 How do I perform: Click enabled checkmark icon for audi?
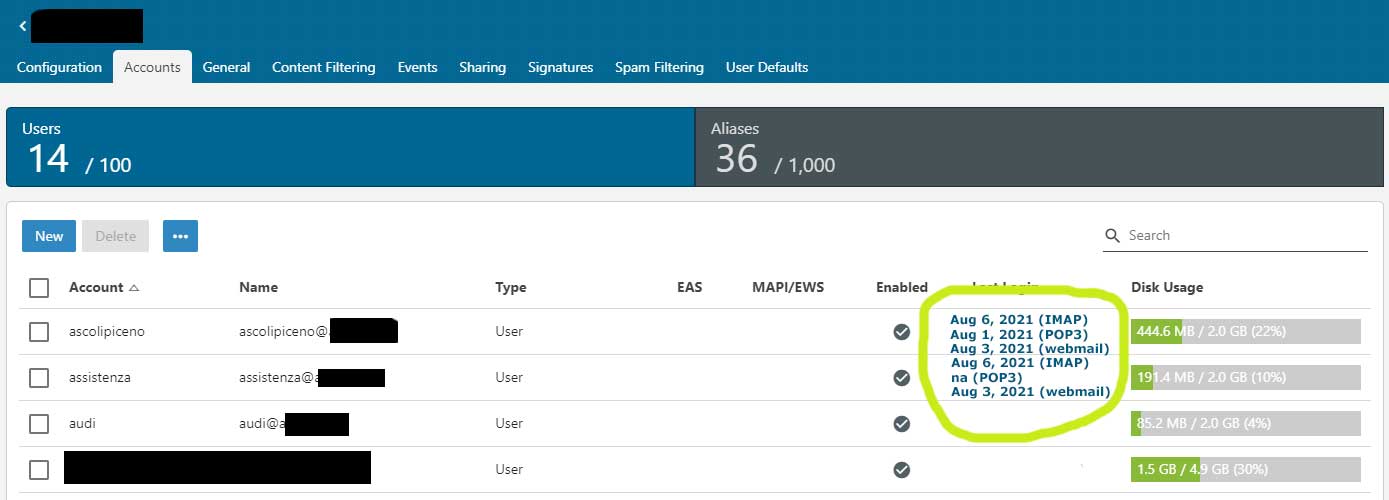click(x=901, y=424)
